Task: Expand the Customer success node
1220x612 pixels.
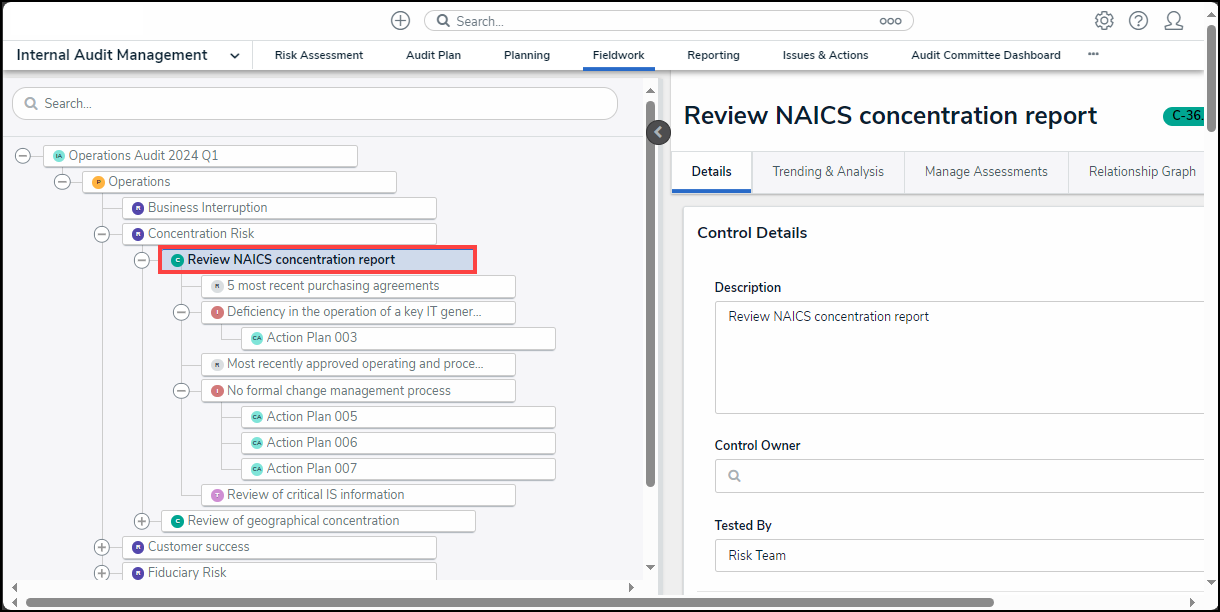Action: point(102,547)
